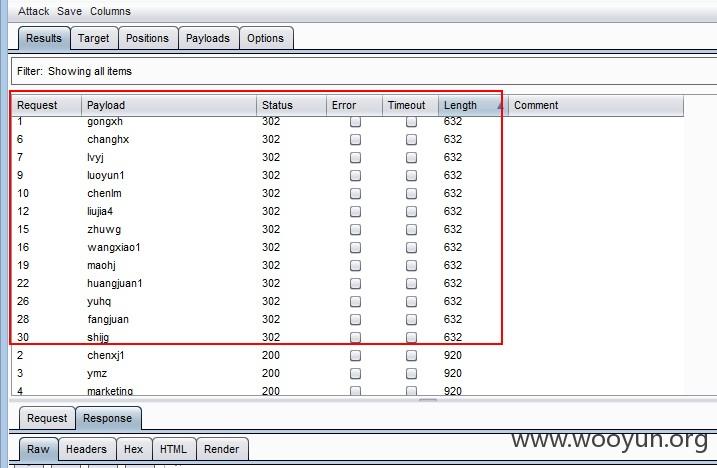
Task: Toggle Timeout checkbox for liujia4 row
Action: tap(412, 211)
